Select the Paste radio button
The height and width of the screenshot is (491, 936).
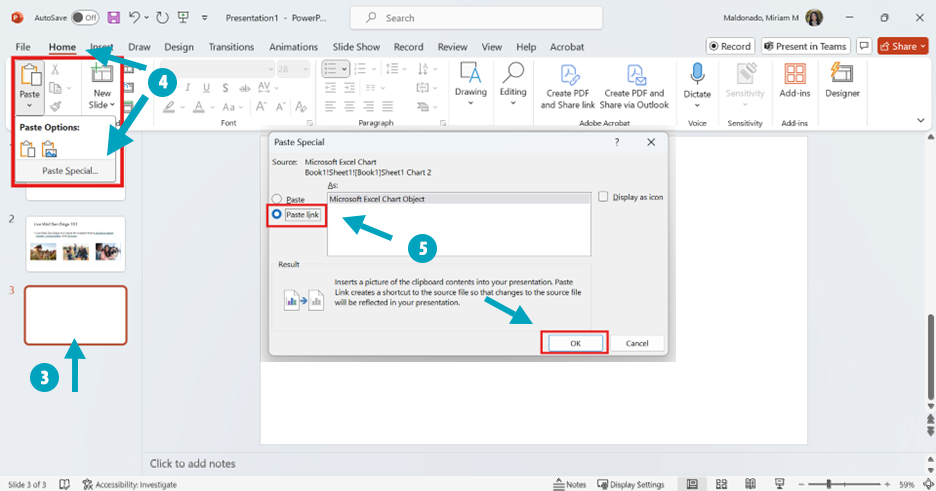click(276, 199)
